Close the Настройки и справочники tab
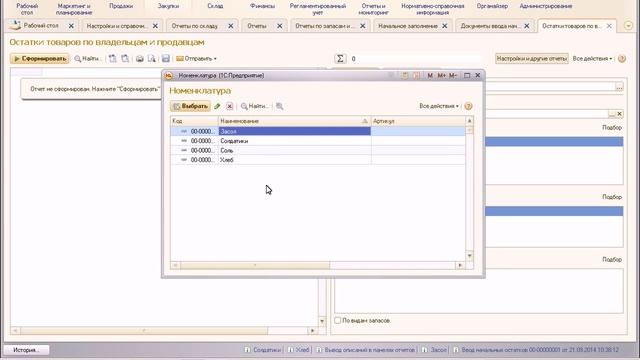This screenshot has height=360, width=640. 155,26
